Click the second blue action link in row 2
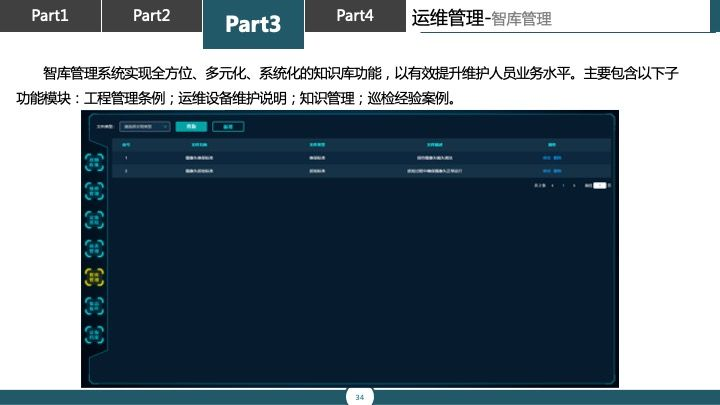The height and width of the screenshot is (405, 720). click(x=557, y=171)
